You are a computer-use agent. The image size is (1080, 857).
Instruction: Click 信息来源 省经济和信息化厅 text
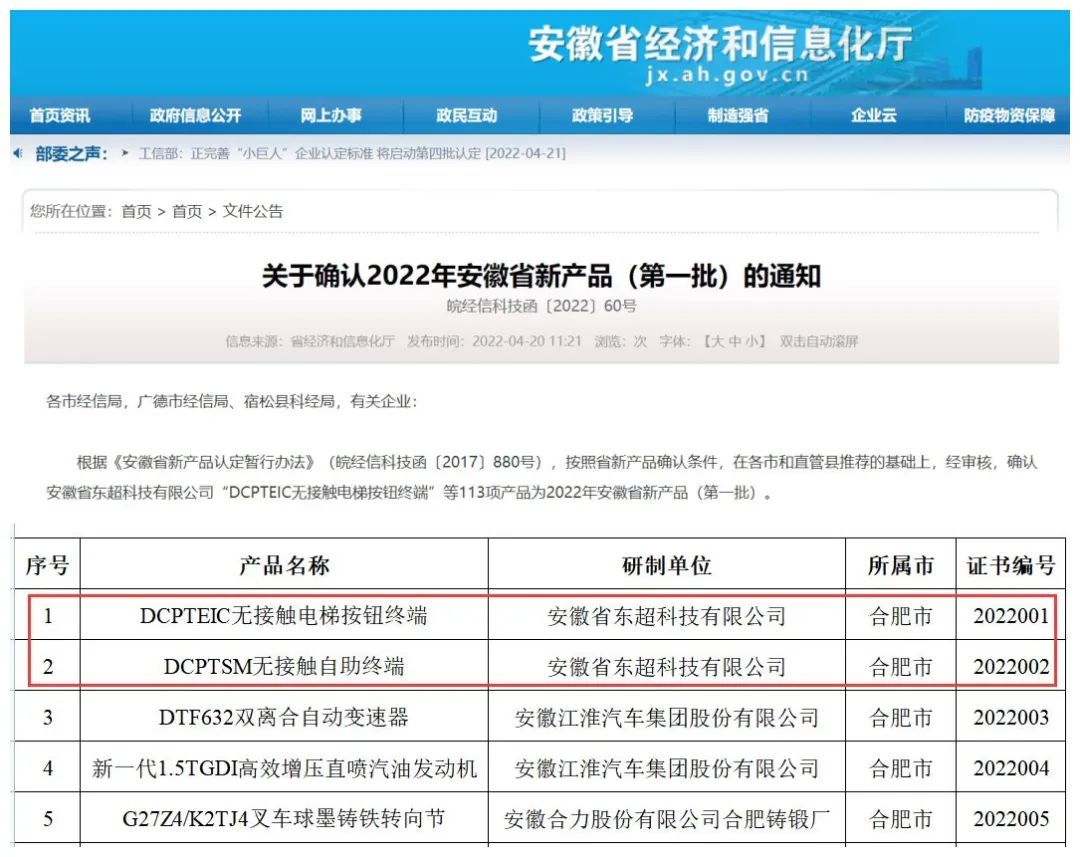tap(310, 341)
